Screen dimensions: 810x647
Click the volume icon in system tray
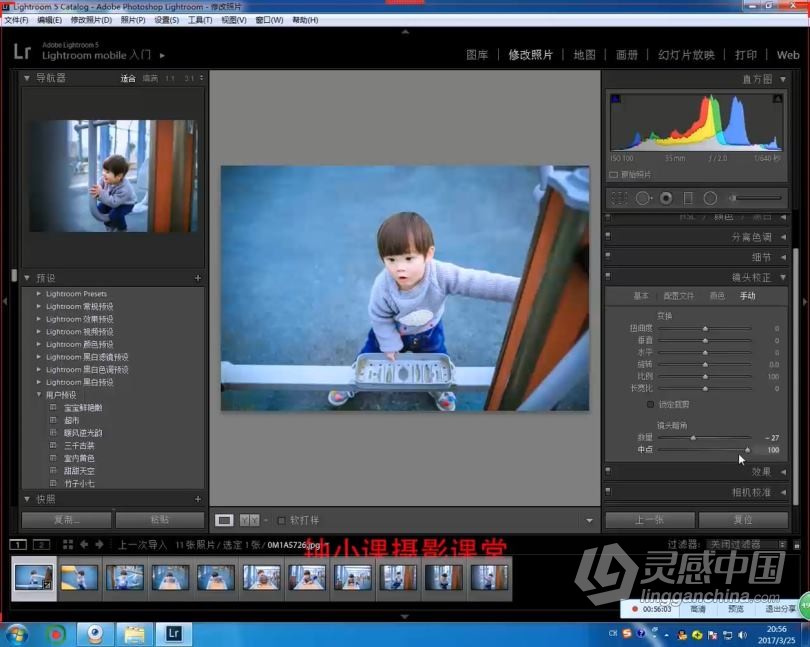pyautogui.click(x=743, y=635)
